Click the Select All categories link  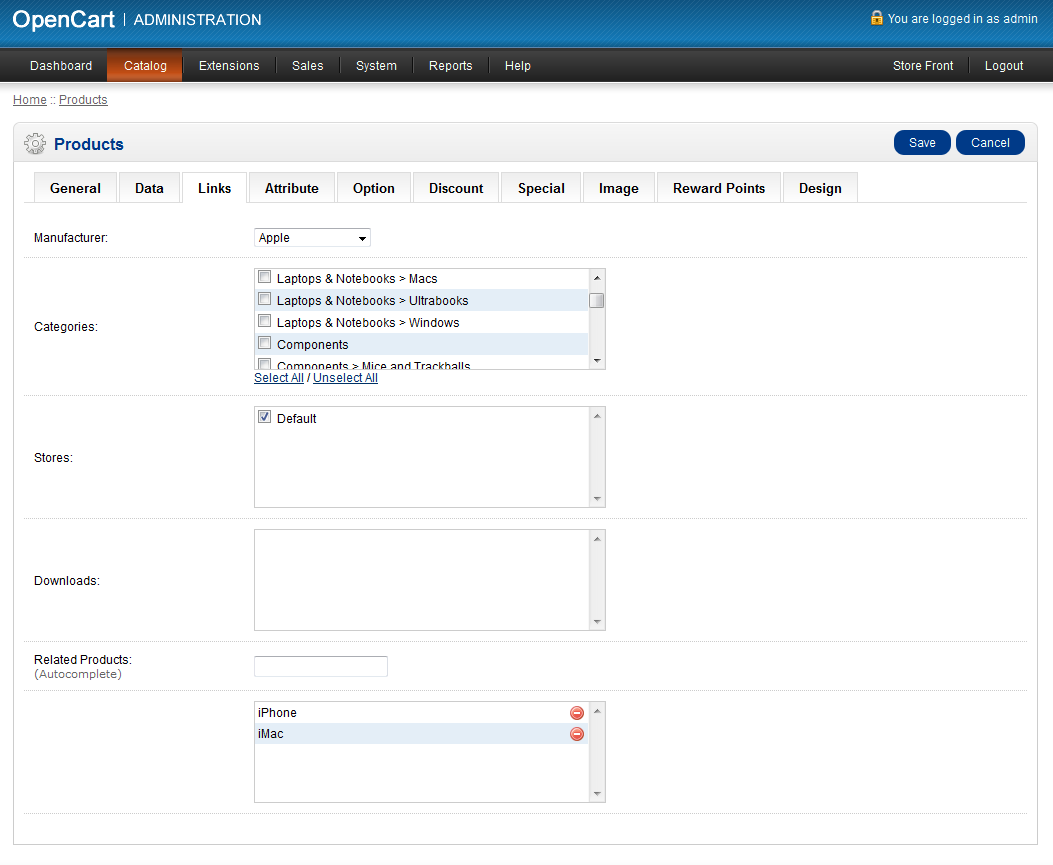coord(279,378)
